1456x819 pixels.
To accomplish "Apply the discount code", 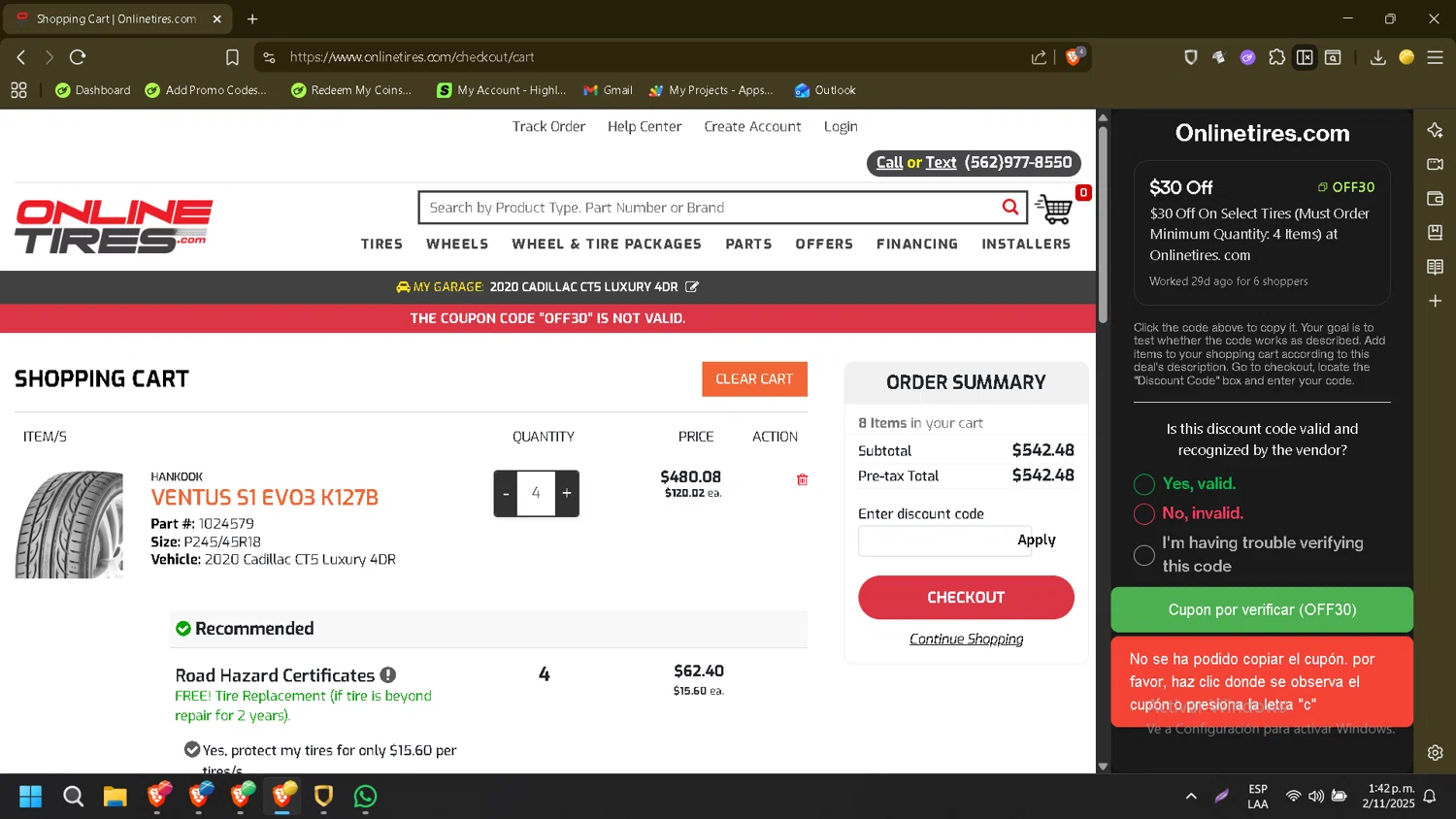I will pyautogui.click(x=1037, y=540).
